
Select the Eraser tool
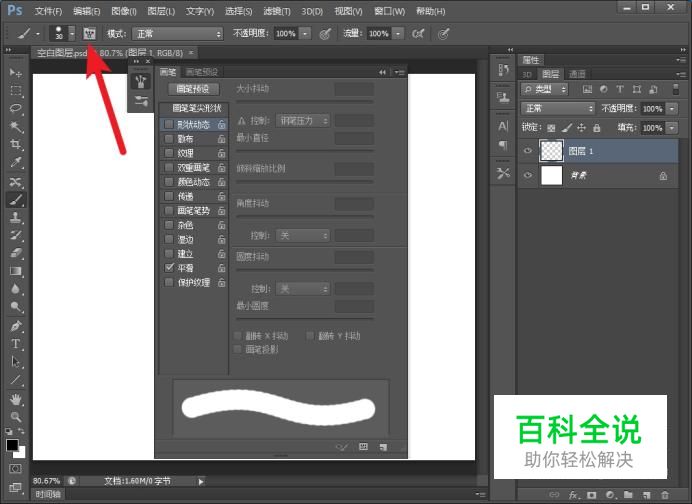(16, 253)
